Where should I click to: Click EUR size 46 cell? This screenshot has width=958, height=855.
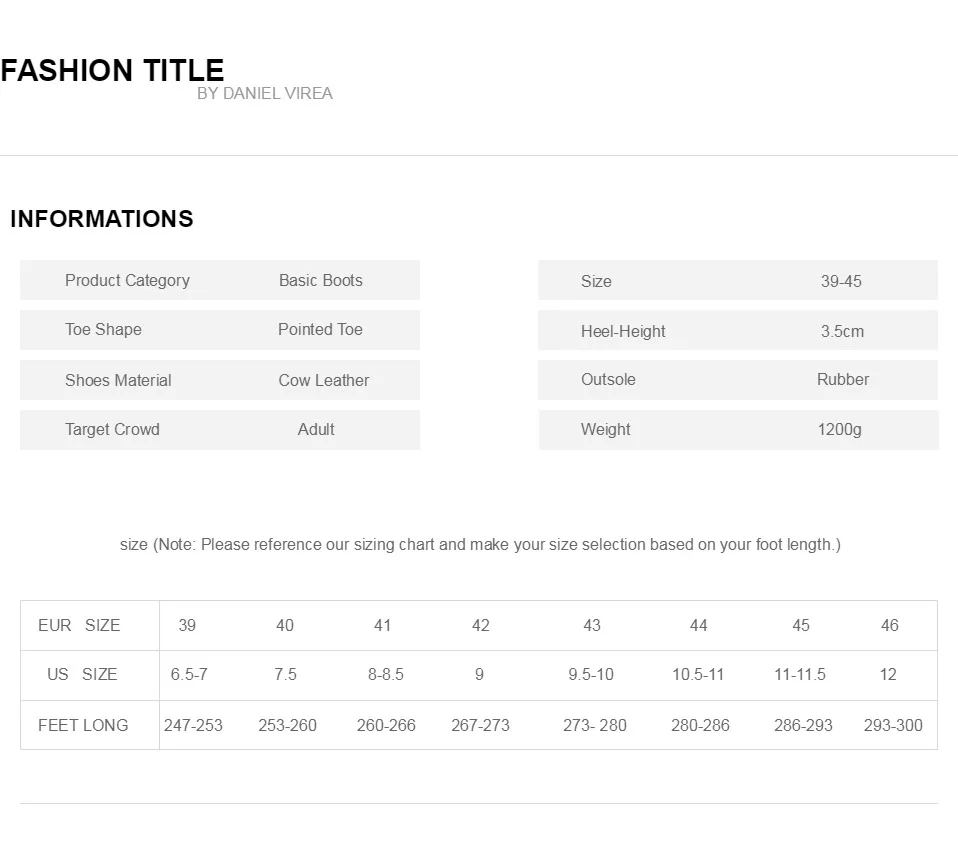890,625
